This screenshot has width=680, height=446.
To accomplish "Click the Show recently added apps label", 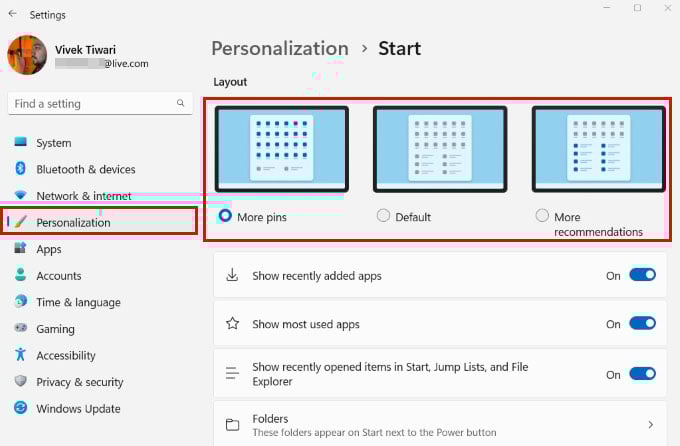I will [x=317, y=275].
